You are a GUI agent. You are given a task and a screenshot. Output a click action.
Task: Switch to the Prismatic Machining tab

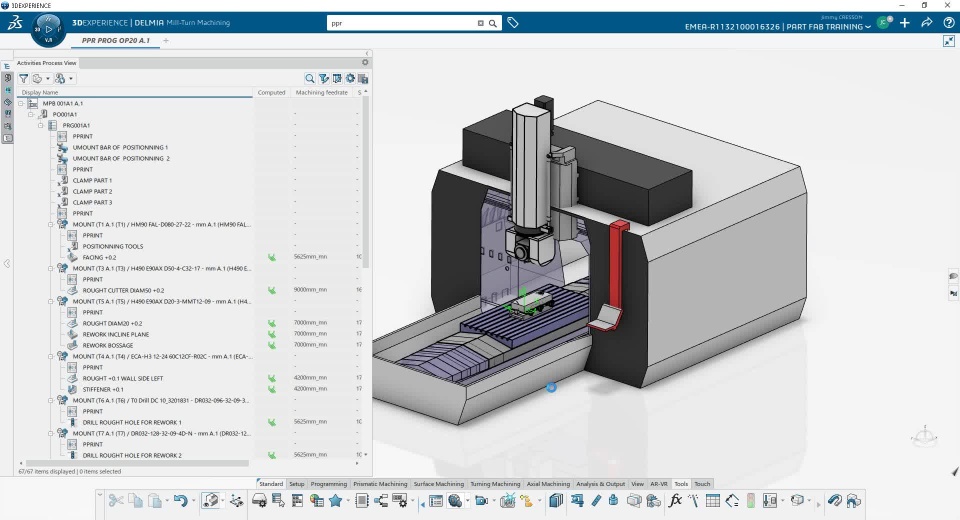380,484
